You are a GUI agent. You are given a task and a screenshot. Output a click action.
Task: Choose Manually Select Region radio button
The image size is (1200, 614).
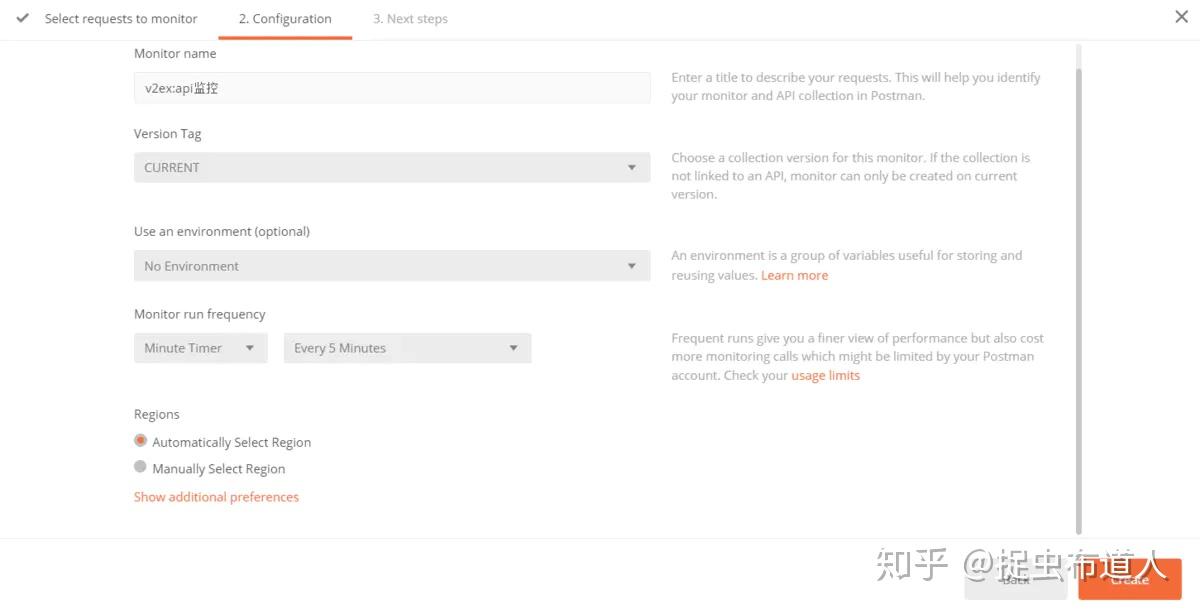[141, 467]
